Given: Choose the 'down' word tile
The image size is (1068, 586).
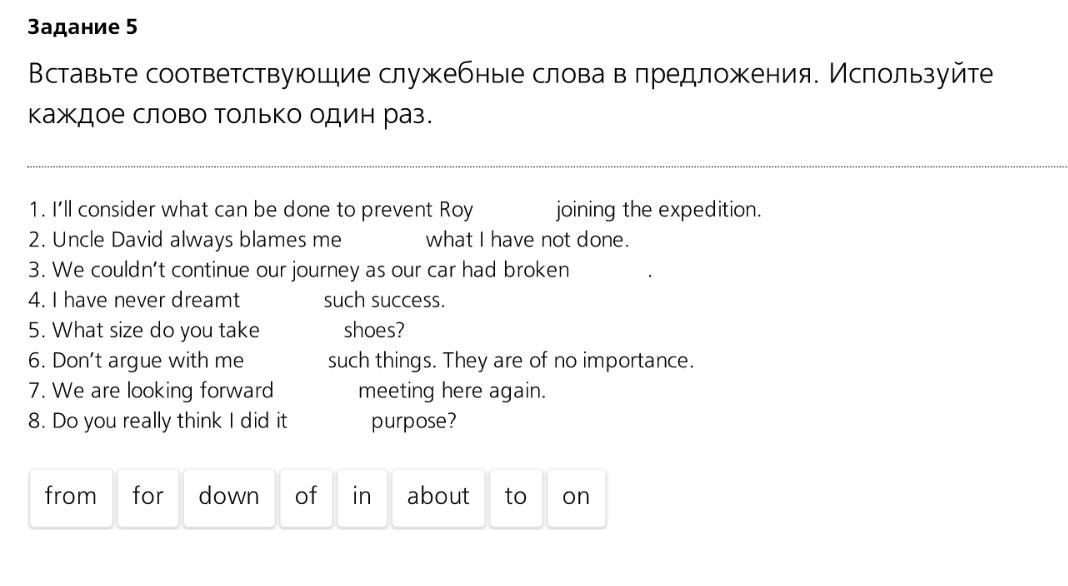Looking at the screenshot, I should (228, 497).
